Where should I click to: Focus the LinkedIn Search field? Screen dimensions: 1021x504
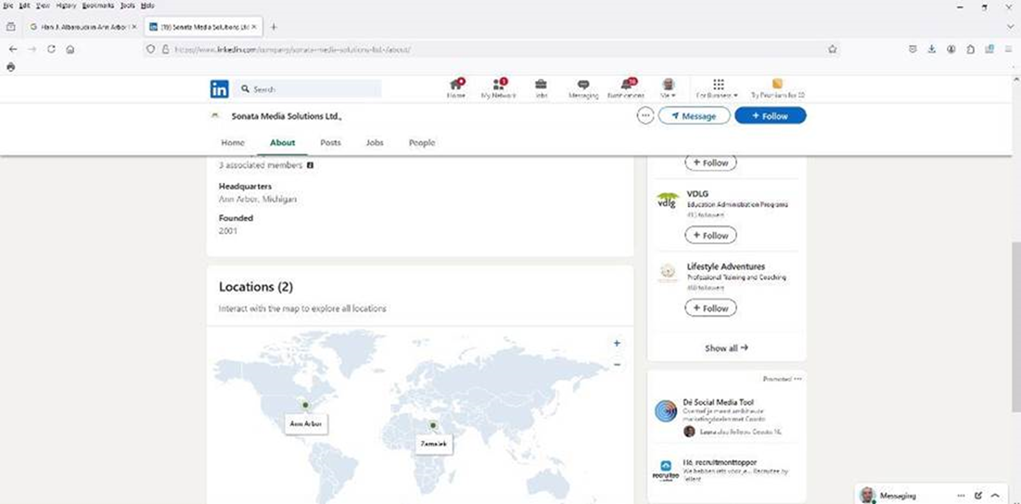308,89
